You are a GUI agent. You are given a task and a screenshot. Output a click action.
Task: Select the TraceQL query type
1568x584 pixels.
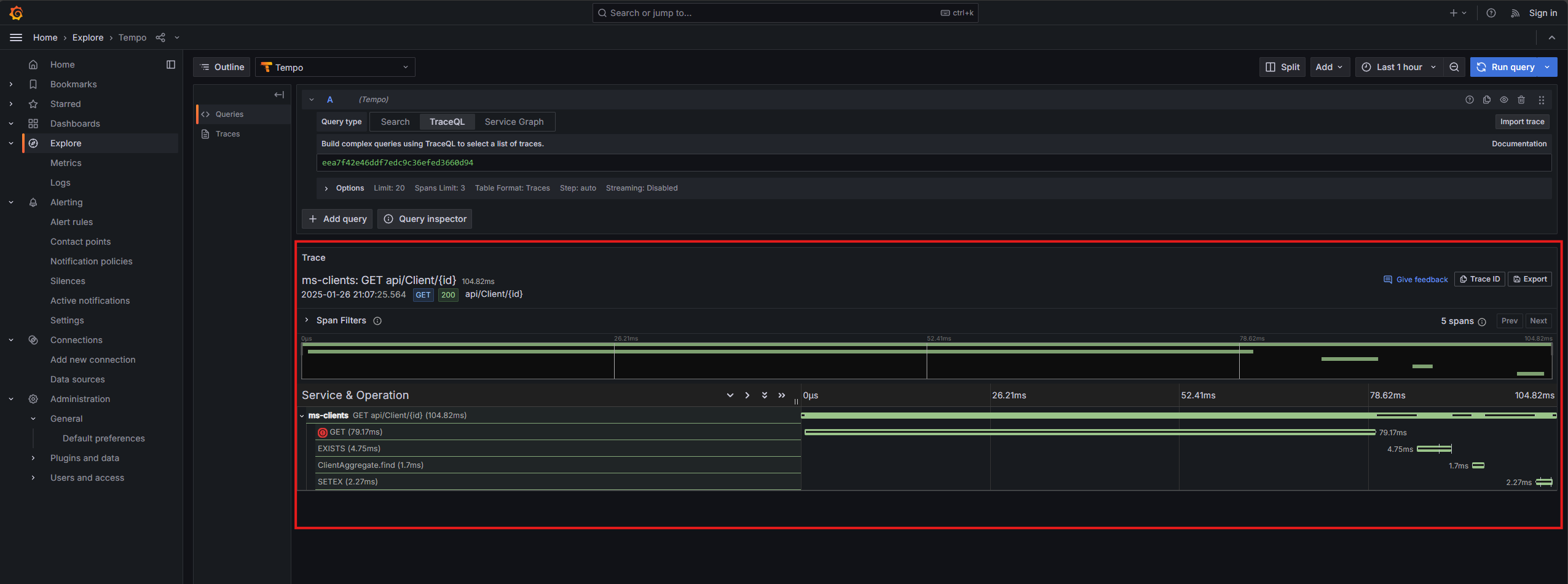click(x=447, y=122)
